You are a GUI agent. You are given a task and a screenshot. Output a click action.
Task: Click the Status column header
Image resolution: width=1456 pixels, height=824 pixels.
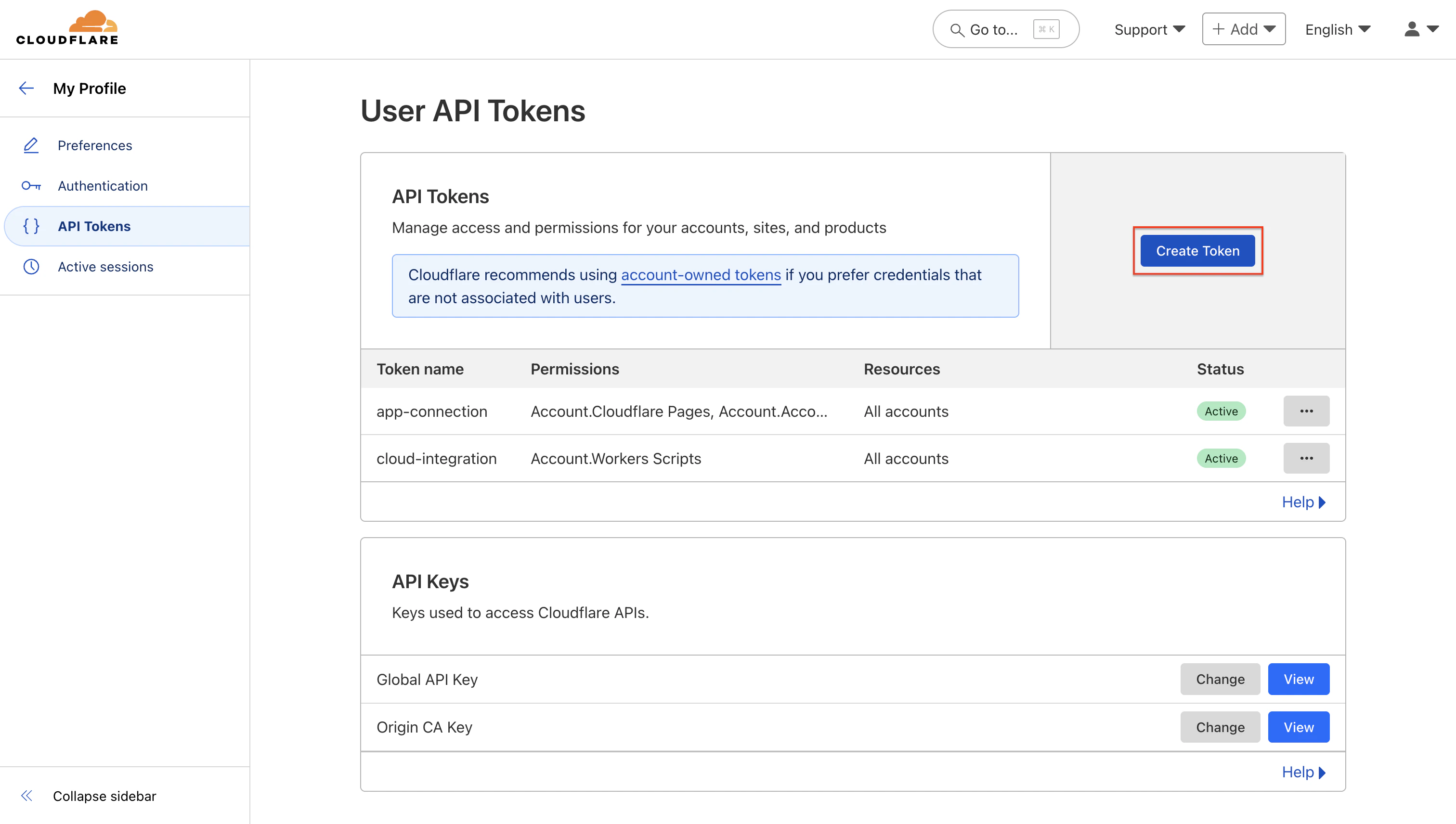[x=1220, y=369]
